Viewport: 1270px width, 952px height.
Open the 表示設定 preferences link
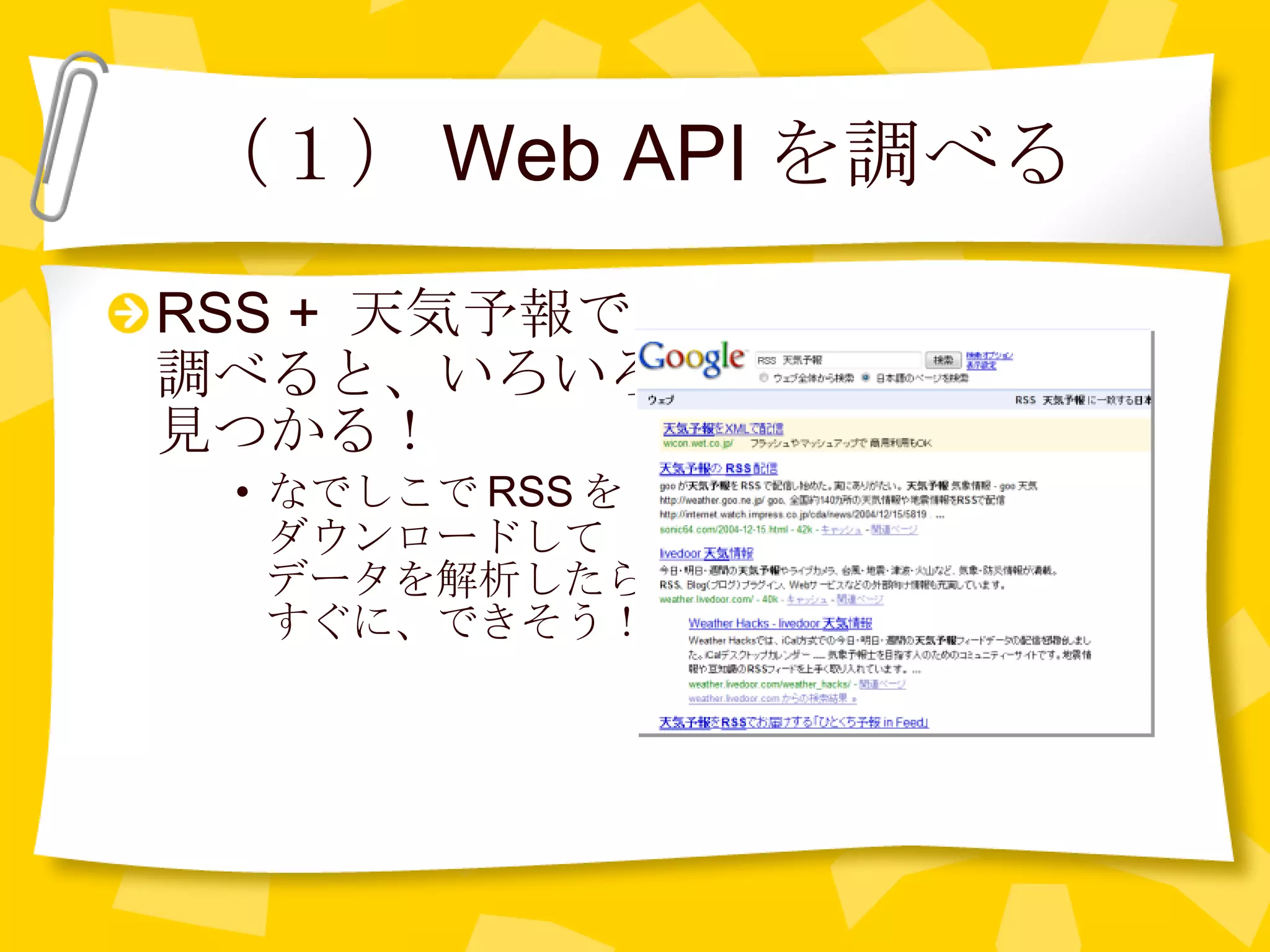[981, 365]
